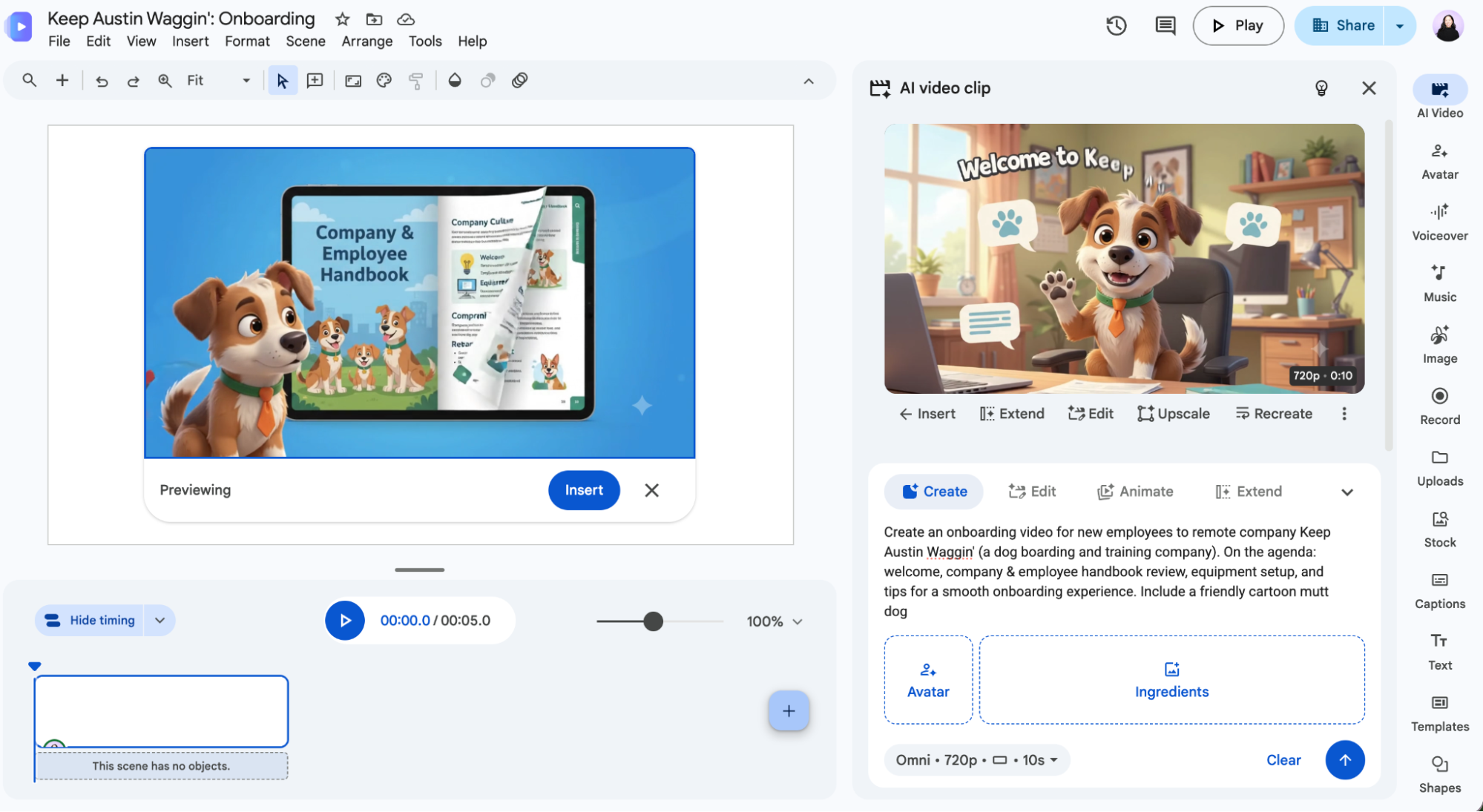Image resolution: width=1483 pixels, height=812 pixels.
Task: Open the Arrange menu
Action: (366, 42)
